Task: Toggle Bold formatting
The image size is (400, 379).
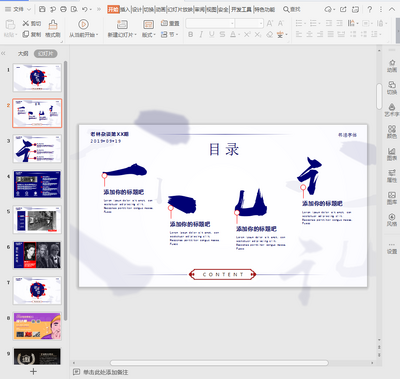Action: [x=190, y=34]
